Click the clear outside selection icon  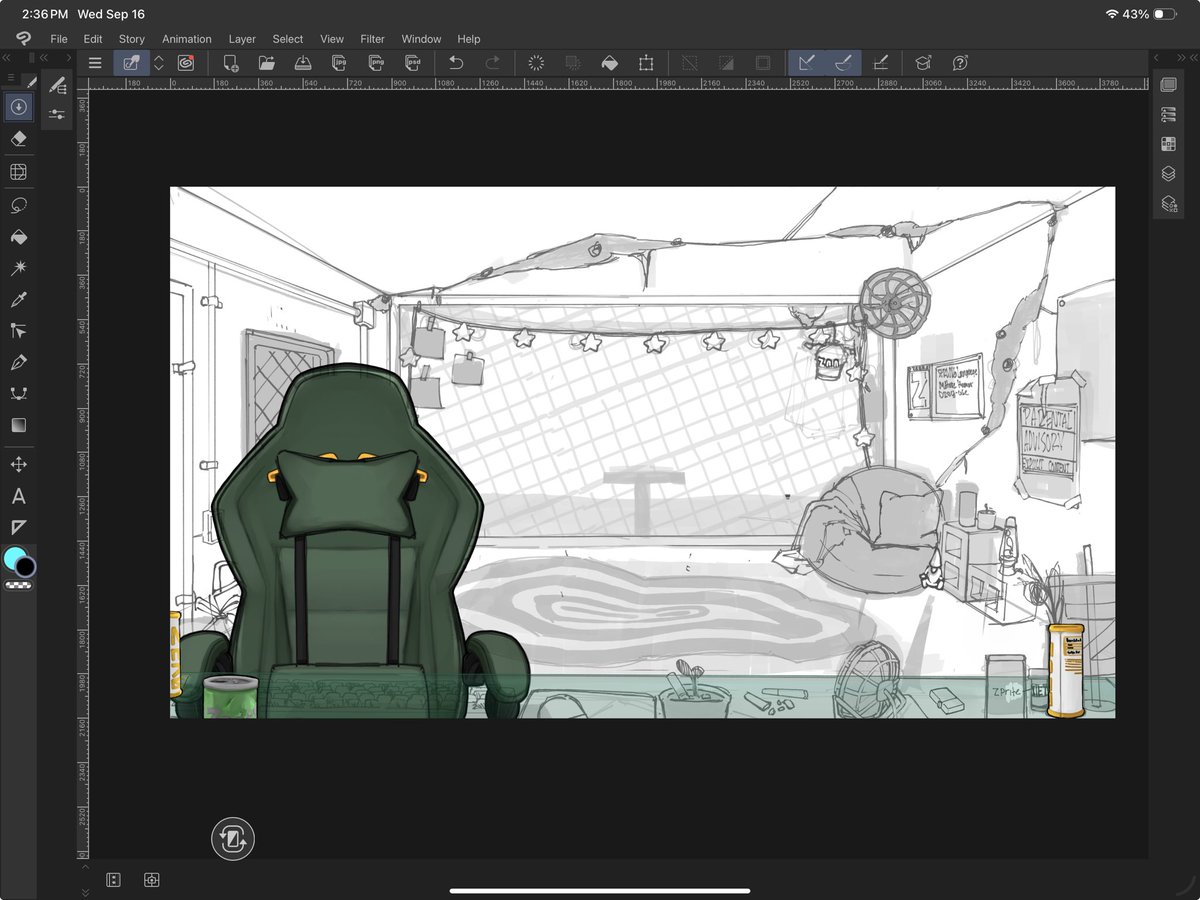[573, 63]
